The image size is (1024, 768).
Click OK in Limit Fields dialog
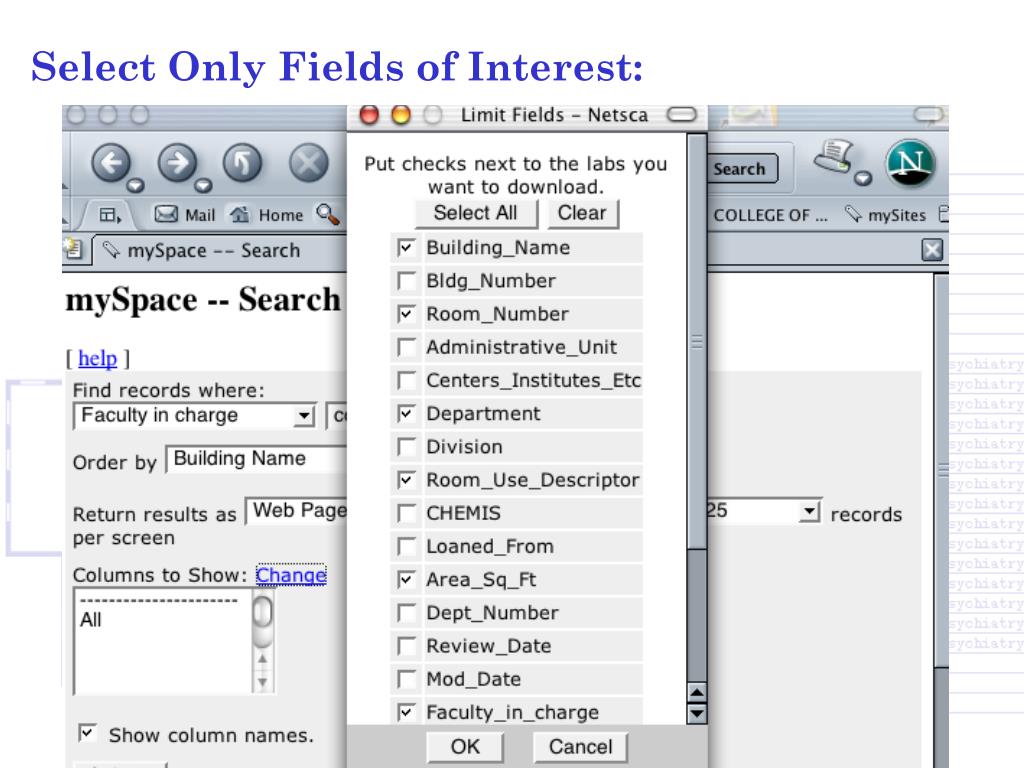tap(465, 746)
